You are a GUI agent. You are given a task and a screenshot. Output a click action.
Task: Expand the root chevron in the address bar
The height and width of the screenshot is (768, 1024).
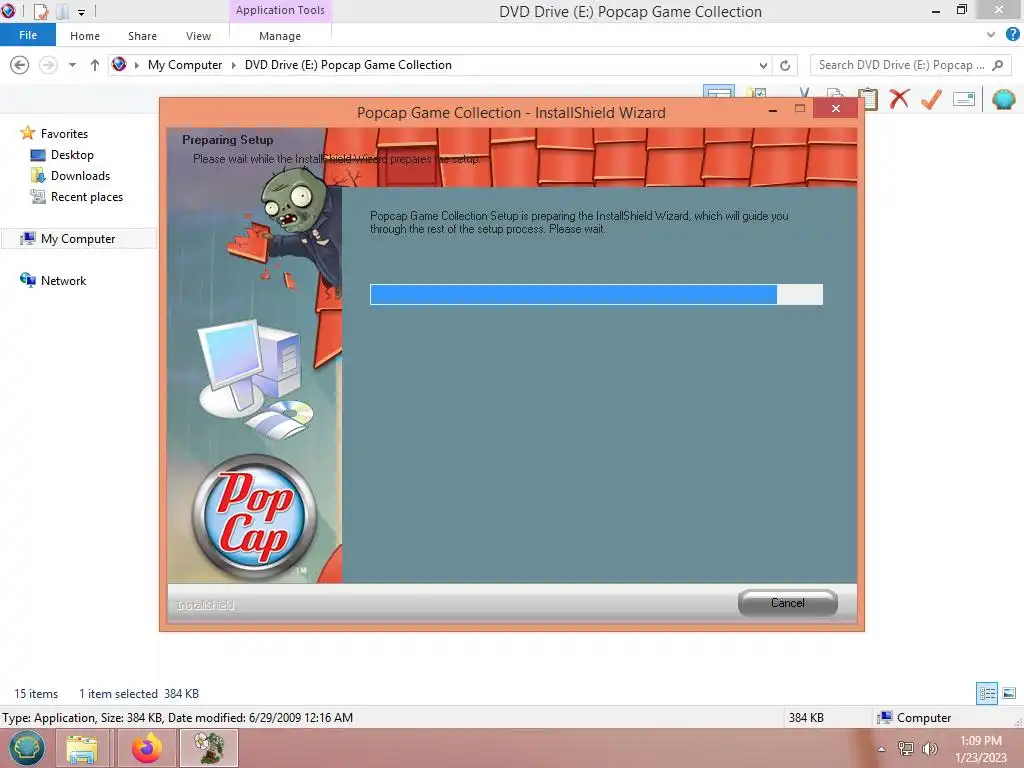click(136, 65)
